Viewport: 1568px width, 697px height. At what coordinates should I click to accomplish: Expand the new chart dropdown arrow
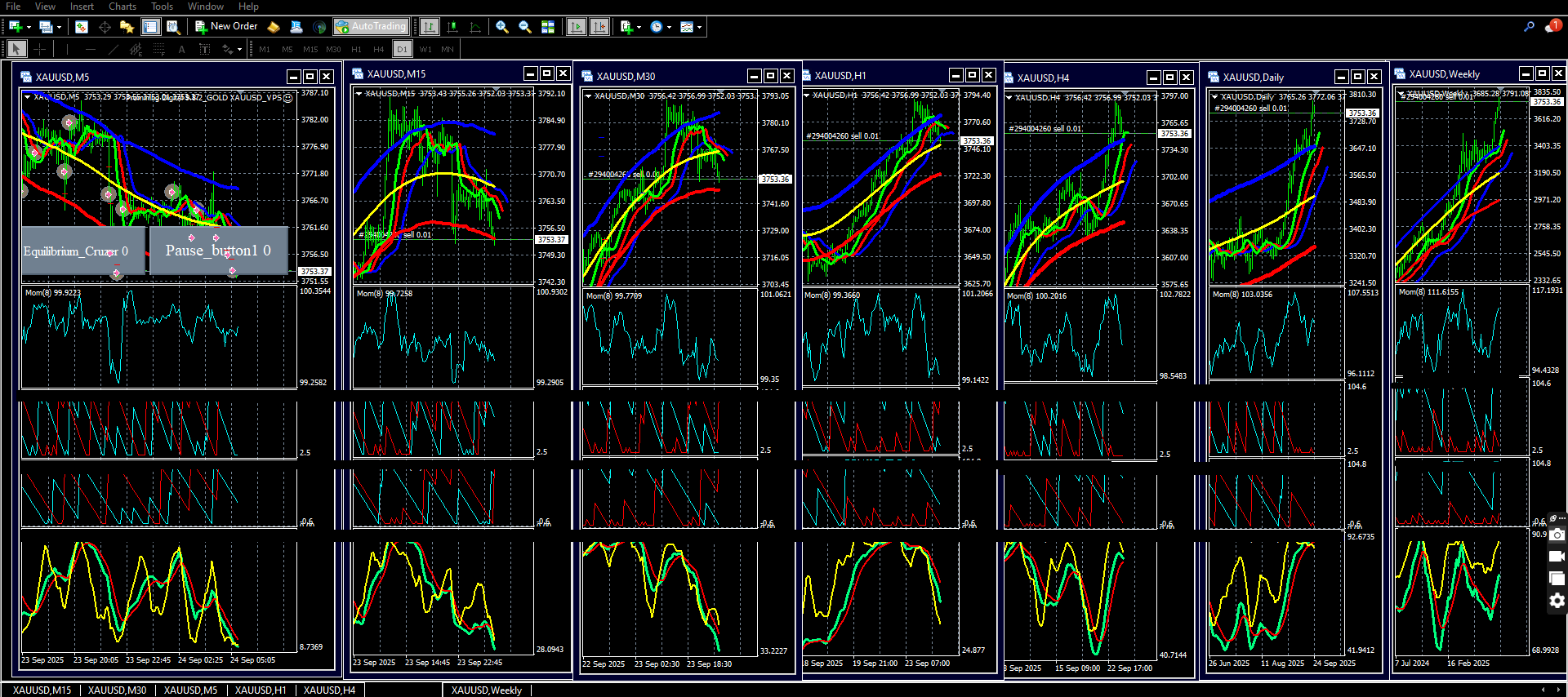pyautogui.click(x=29, y=27)
